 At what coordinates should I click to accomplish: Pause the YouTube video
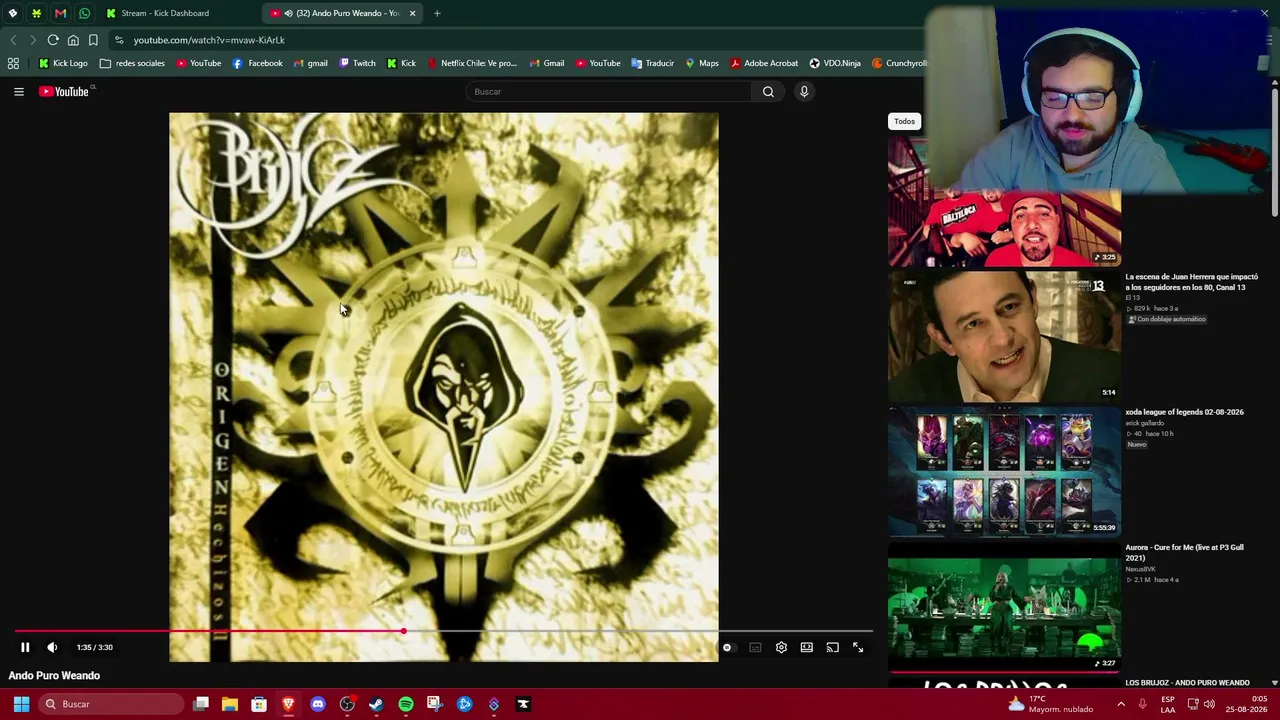pos(25,647)
